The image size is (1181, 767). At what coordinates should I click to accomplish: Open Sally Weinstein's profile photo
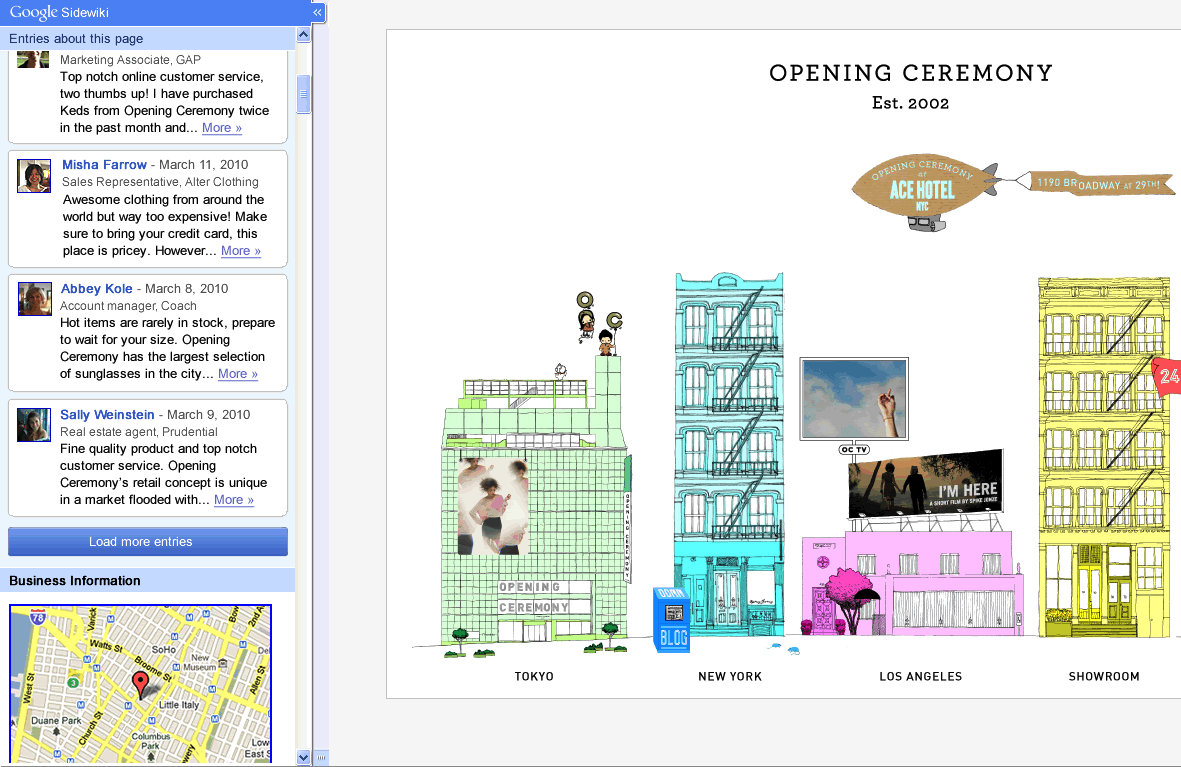[x=34, y=425]
